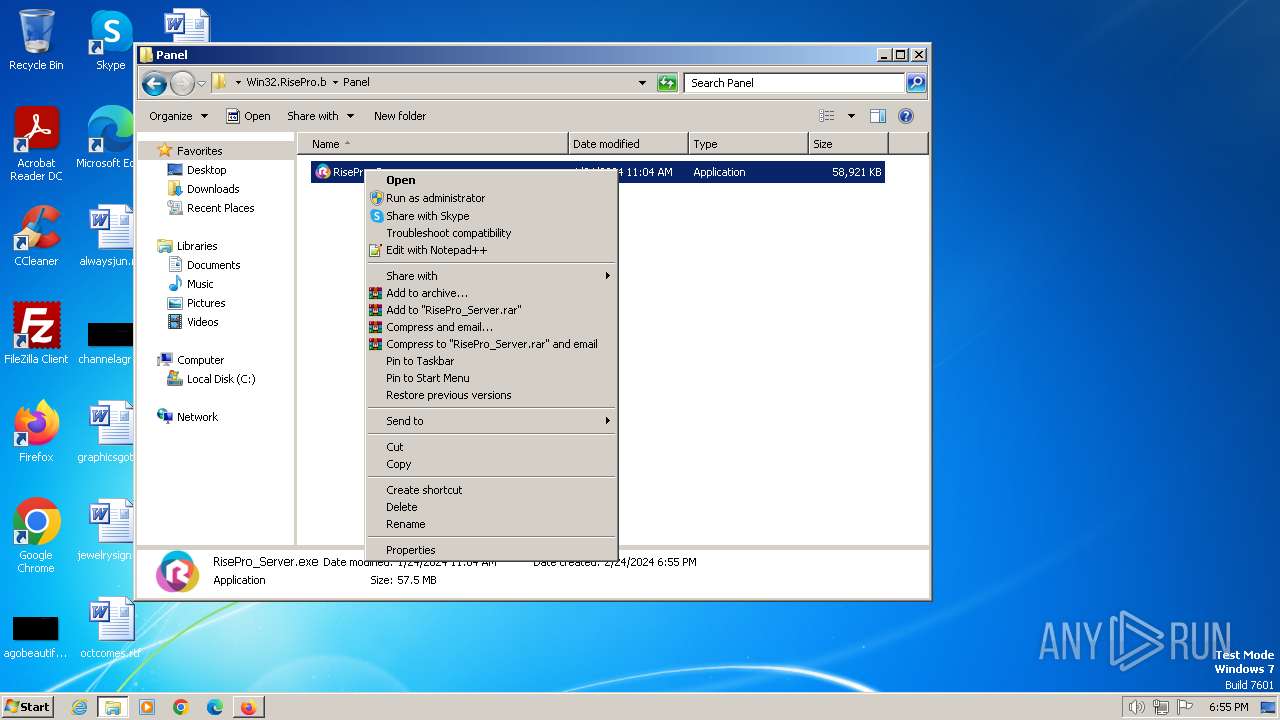Click the New folder button

(x=400, y=116)
